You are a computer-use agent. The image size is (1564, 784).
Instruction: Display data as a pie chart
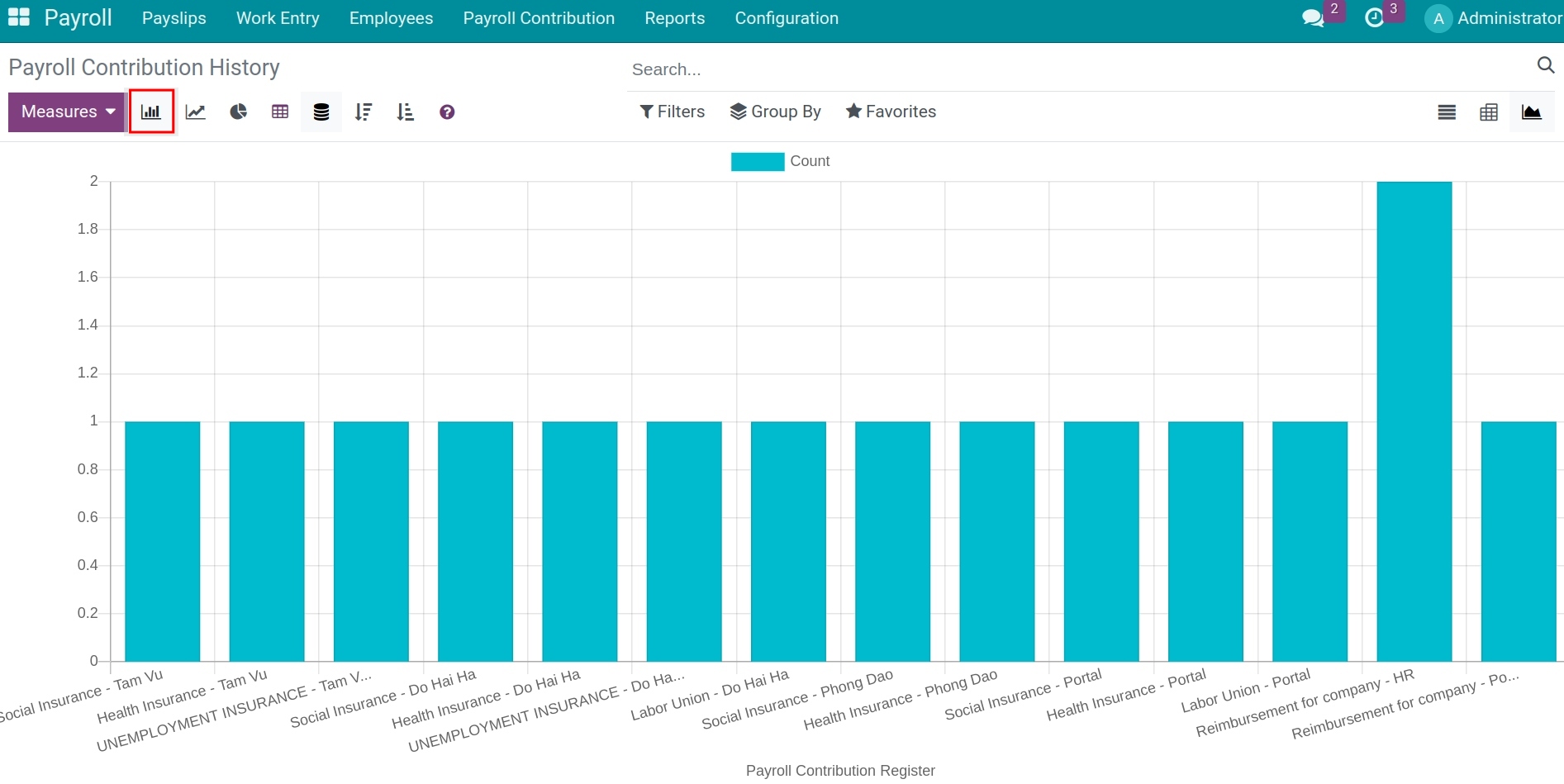pos(238,112)
